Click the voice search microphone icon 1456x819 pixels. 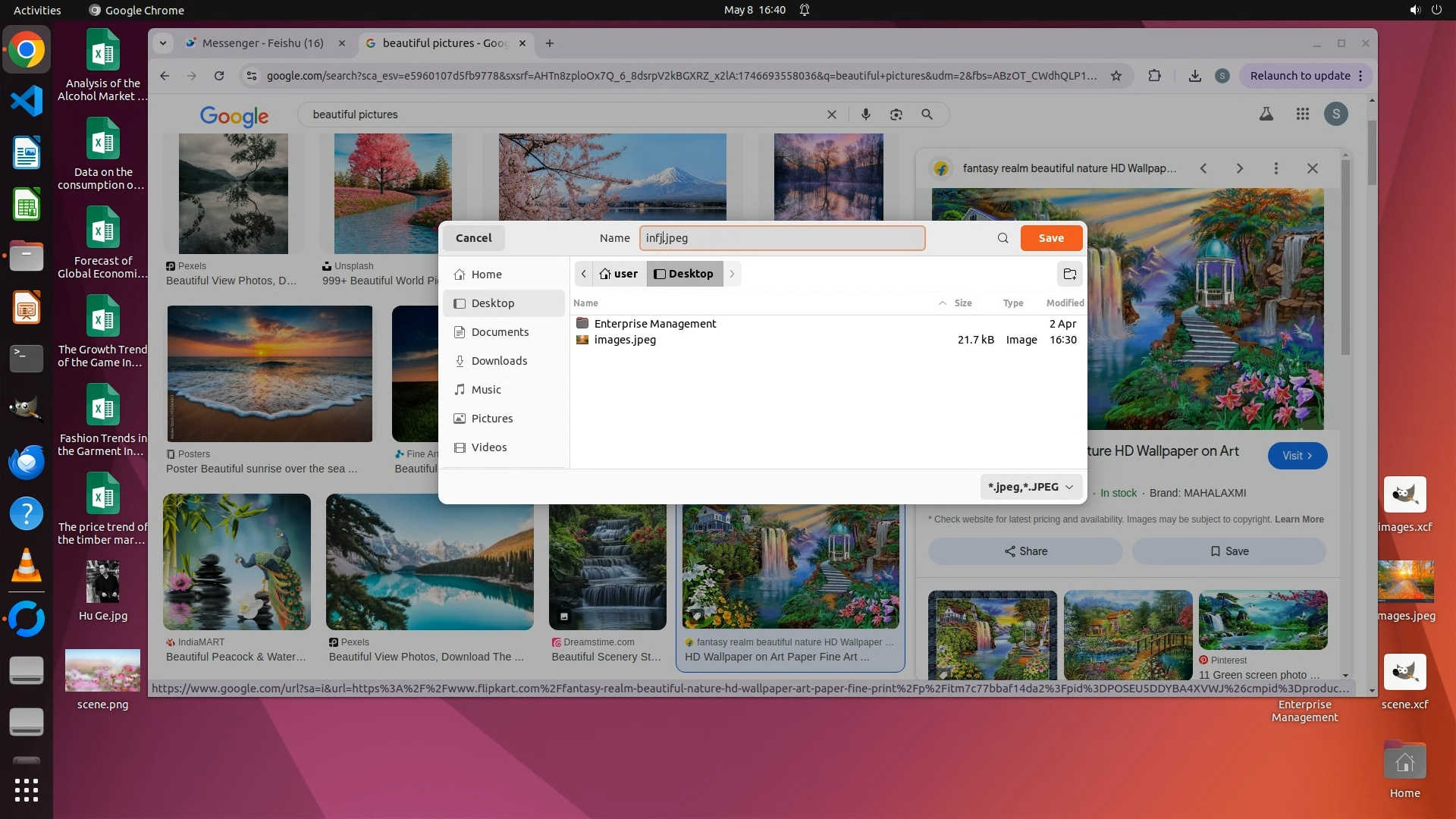[x=865, y=115]
